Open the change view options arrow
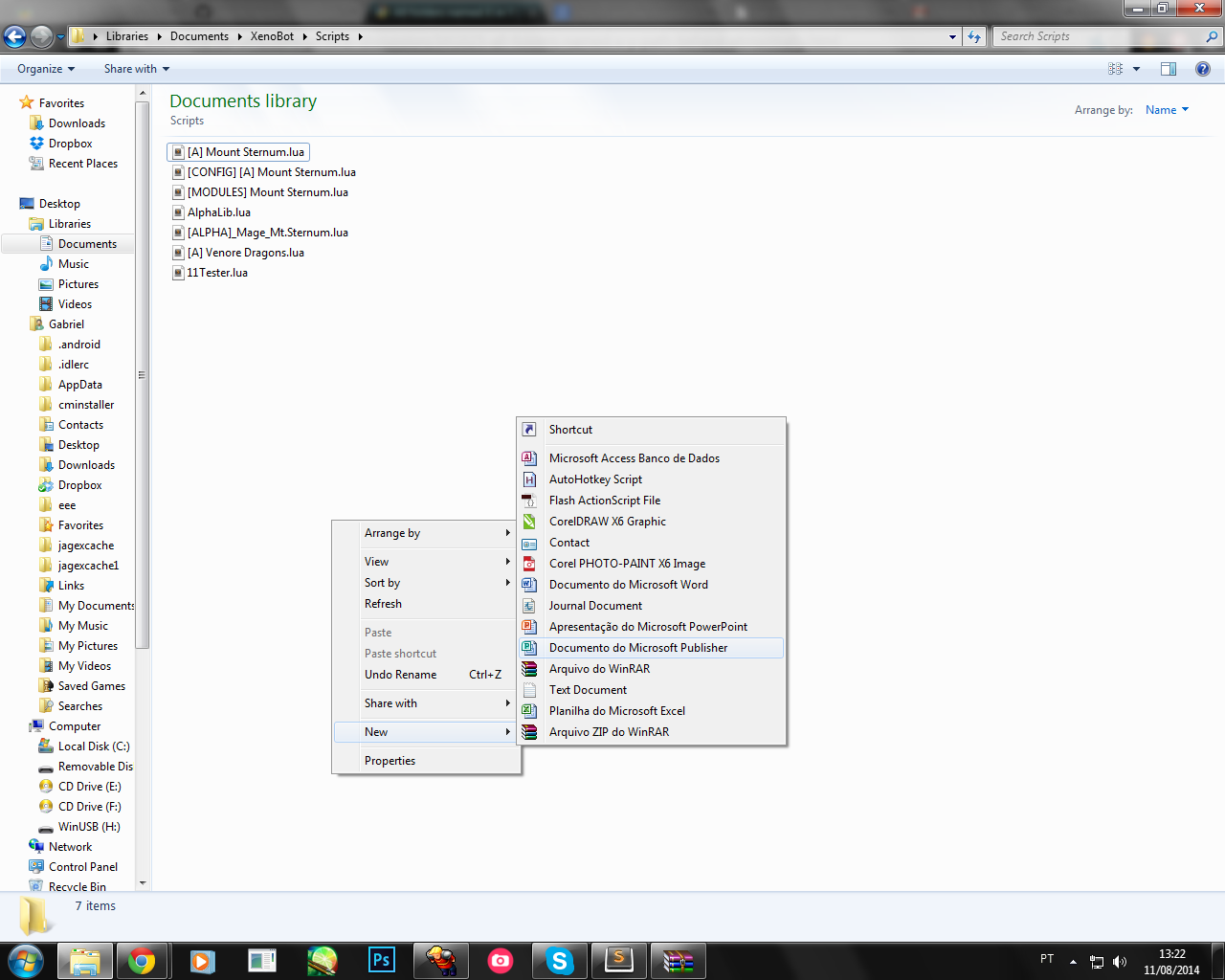 (1136, 69)
